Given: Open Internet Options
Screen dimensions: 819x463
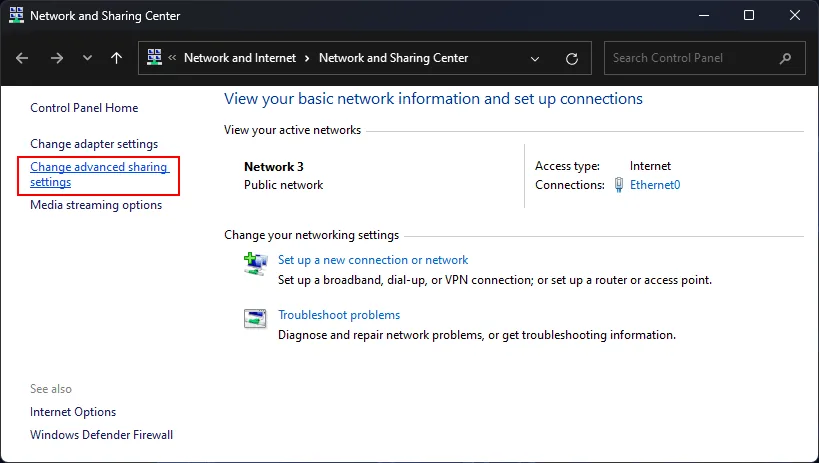Looking at the screenshot, I should click(73, 412).
